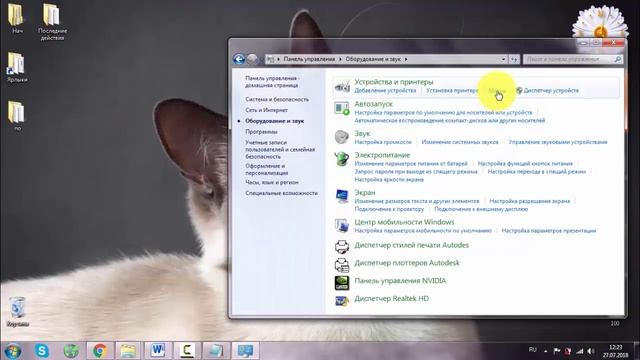Open the address bar history dropdown
The image size is (640, 360).
503,59
